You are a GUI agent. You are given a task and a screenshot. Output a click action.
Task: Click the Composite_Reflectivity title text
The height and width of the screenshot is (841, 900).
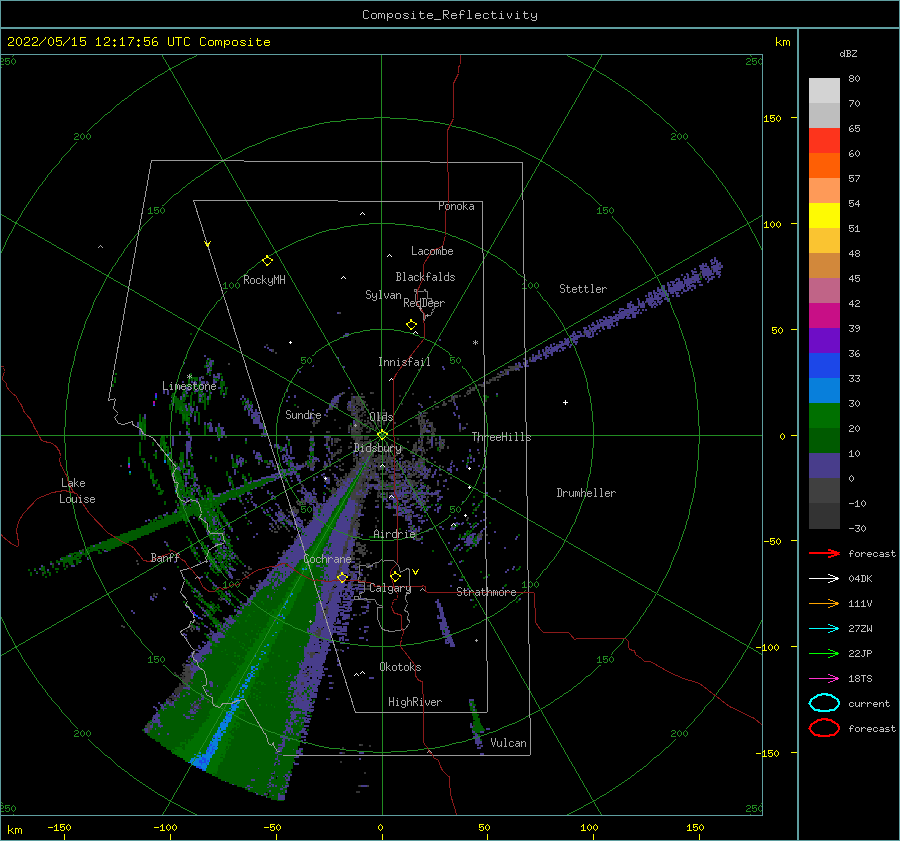[450, 15]
